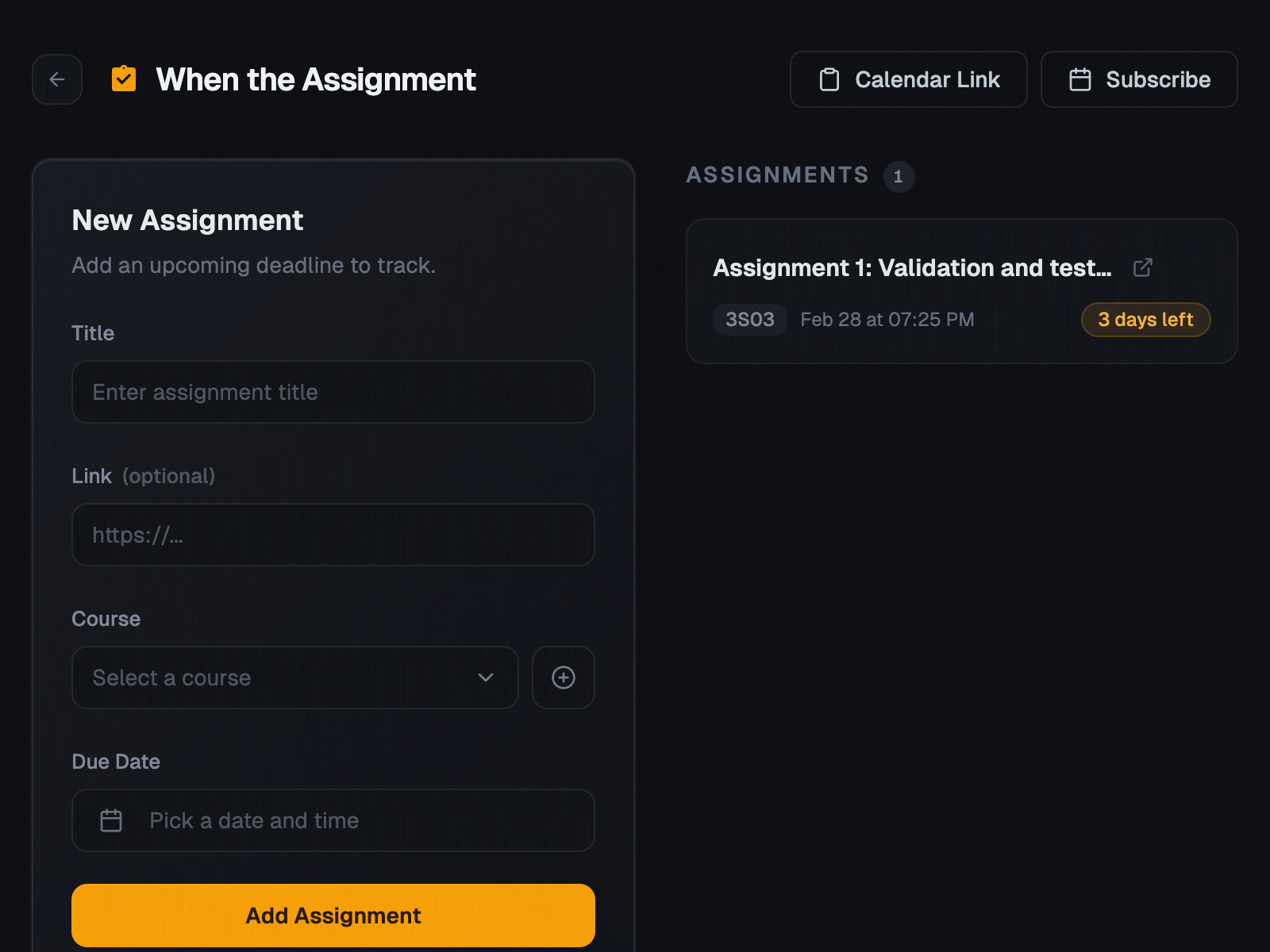Click the ASSIGNMENTS section header
Image resolution: width=1270 pixels, height=952 pixels.
tap(777, 175)
